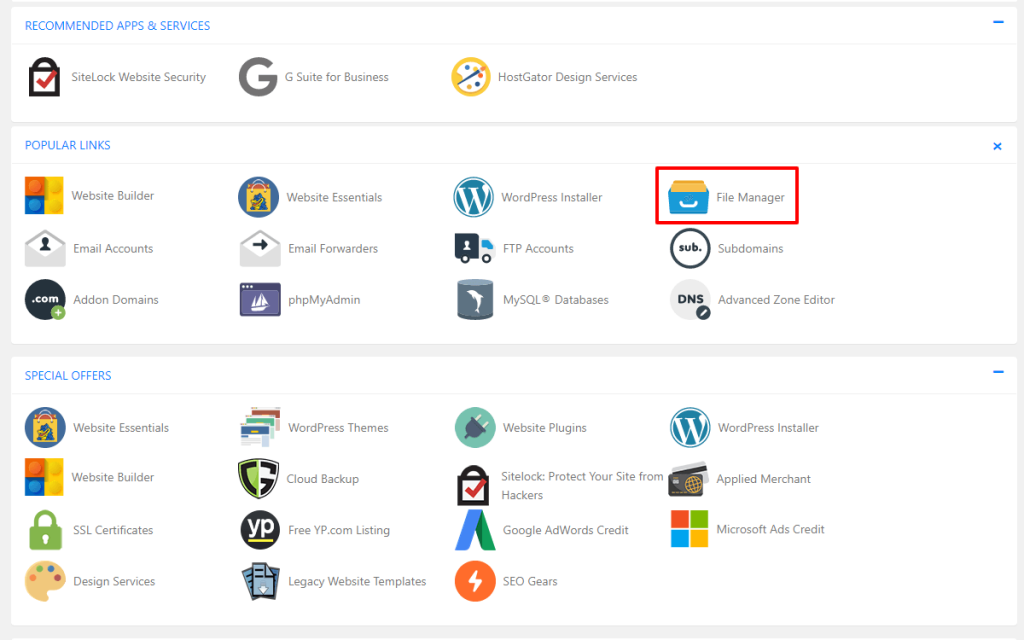Viewport: 1024px width, 640px height.
Task: Open the phpMyAdmin sailboat icon
Action: tap(260, 300)
